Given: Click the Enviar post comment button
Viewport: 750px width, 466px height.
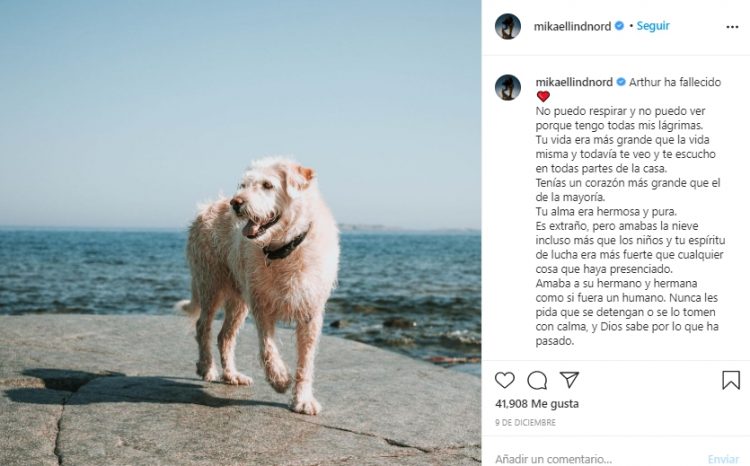Looking at the screenshot, I should pos(723,459).
